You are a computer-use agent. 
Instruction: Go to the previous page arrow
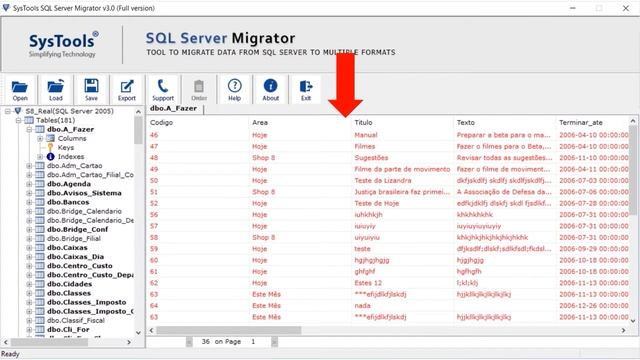[x=189, y=342]
